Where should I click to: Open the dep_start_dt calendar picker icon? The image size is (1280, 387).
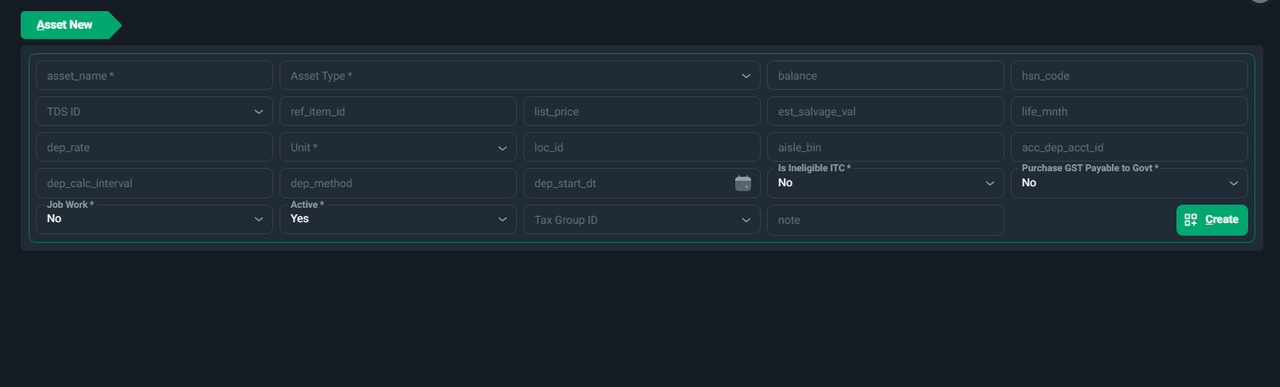click(x=743, y=183)
